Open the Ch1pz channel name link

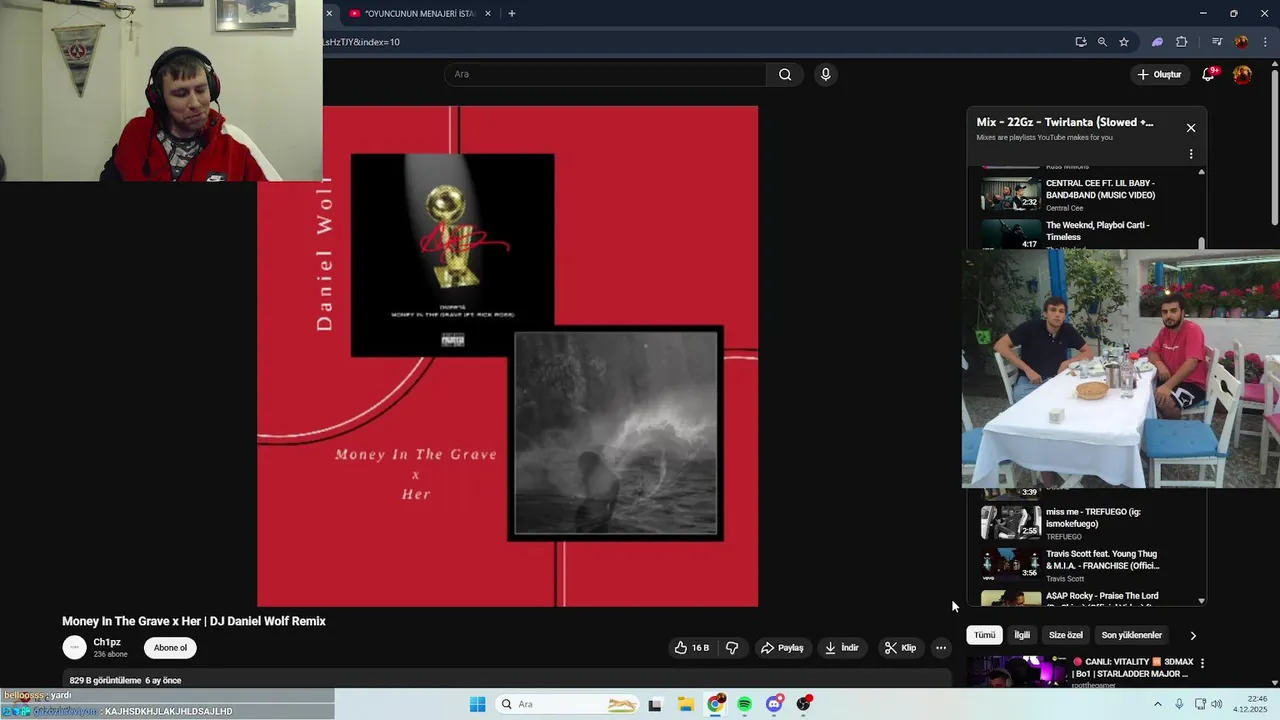point(107,642)
